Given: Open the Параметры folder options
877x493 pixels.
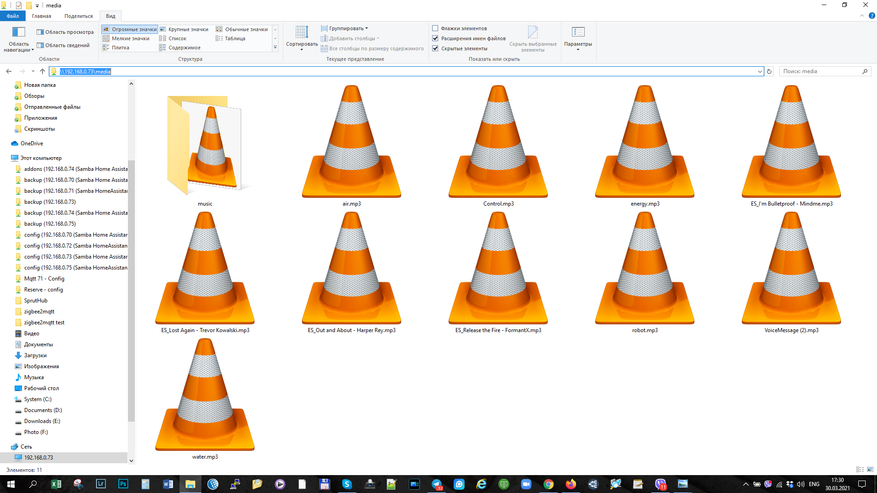Looking at the screenshot, I should 578,38.
